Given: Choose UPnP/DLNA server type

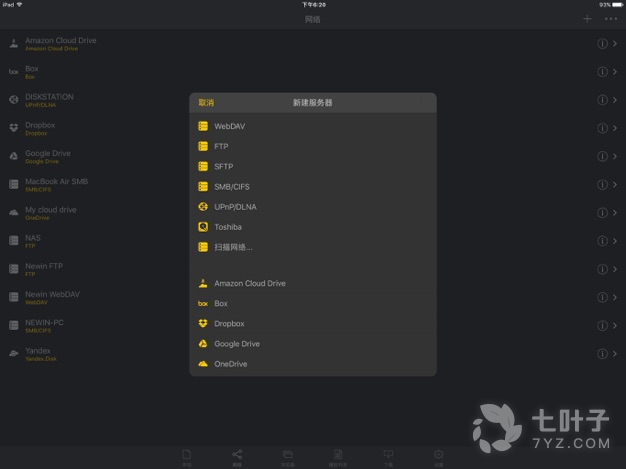Looking at the screenshot, I should (x=313, y=207).
